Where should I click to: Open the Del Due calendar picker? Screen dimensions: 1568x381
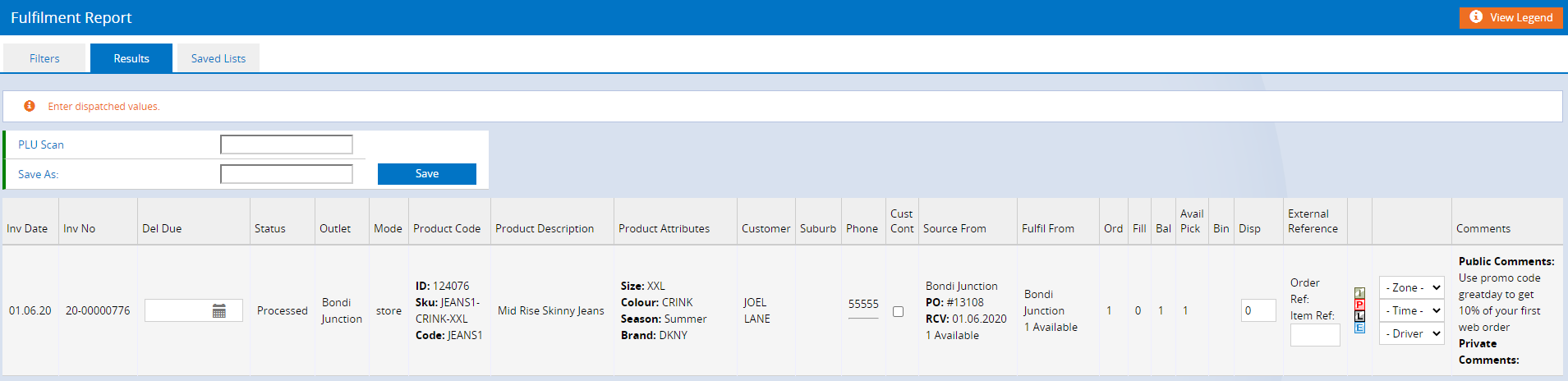click(219, 310)
